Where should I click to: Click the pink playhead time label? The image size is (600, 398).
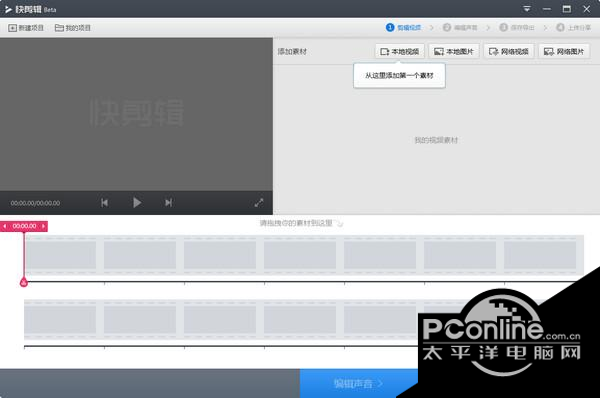point(24,226)
